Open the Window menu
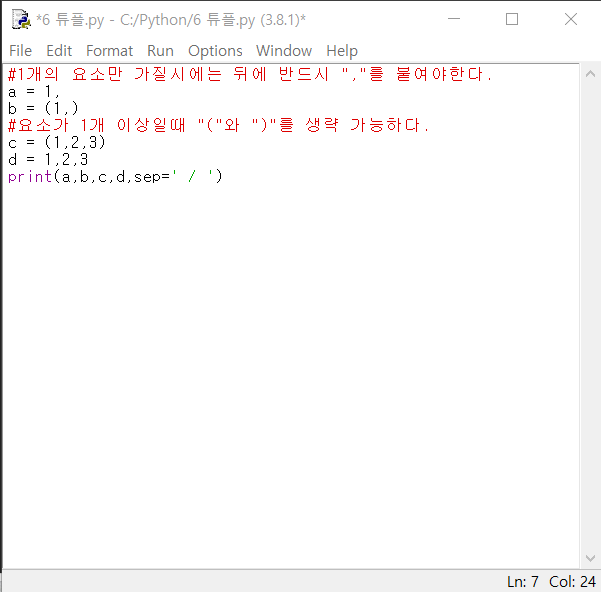This screenshot has width=601, height=592. (x=284, y=51)
